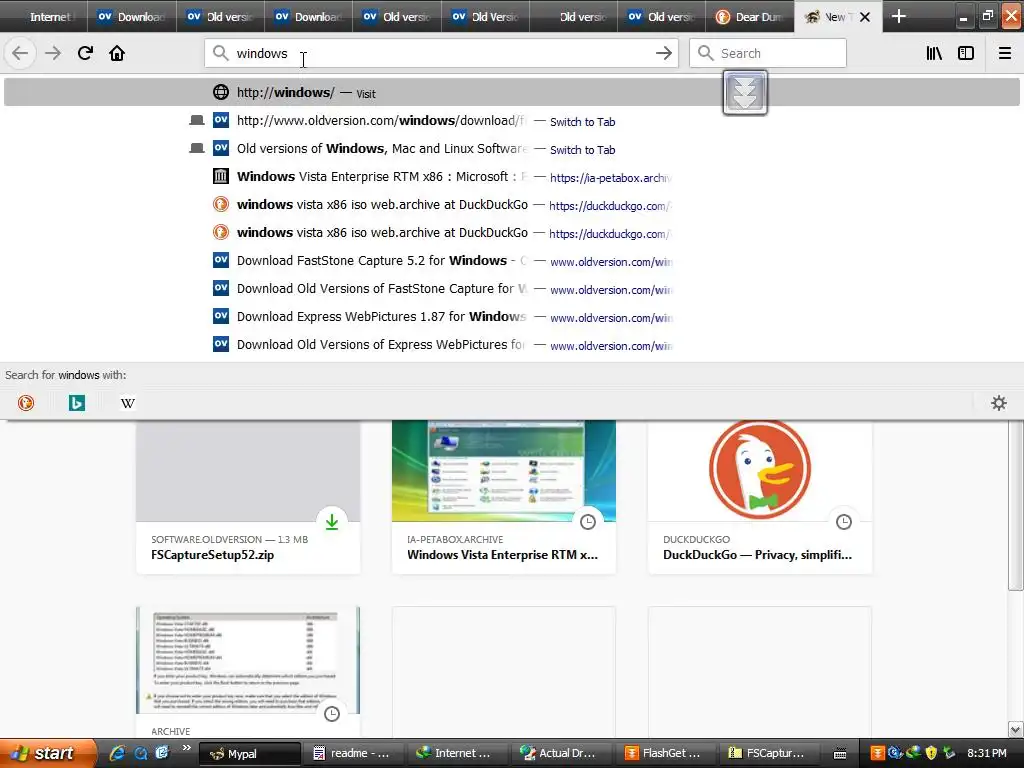Open the DuckDuckGo duck logo thumbnail
Screen dimensions: 1024x768
pos(760,471)
